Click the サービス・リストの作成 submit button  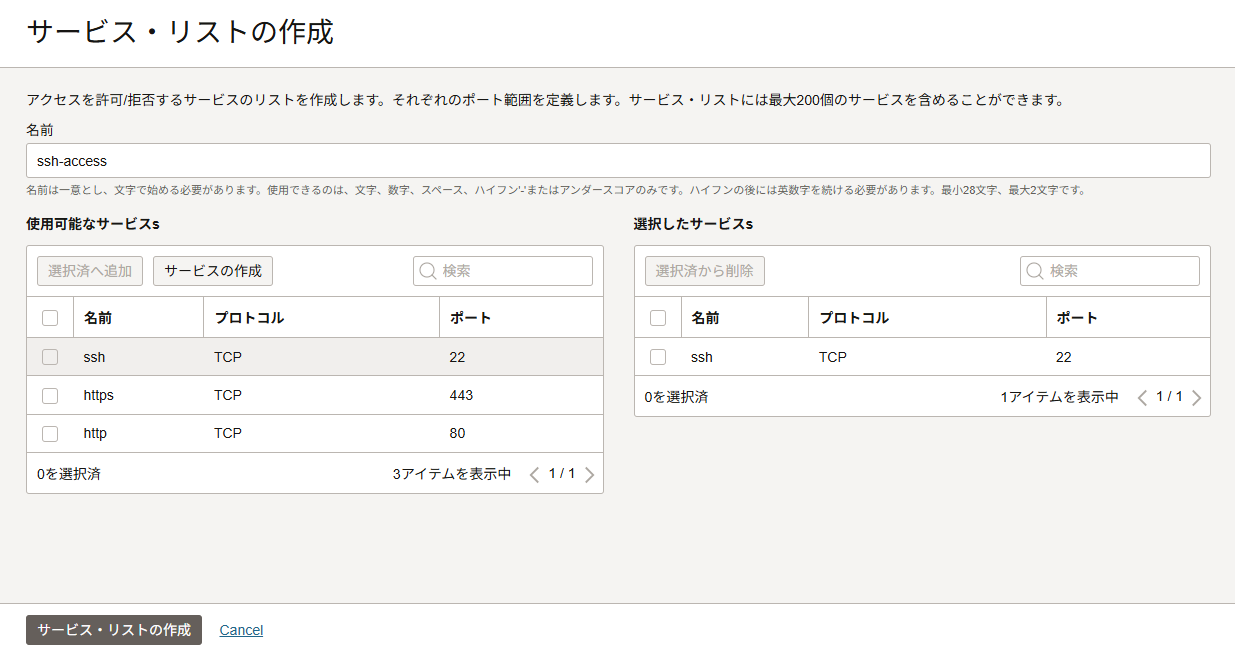pyautogui.click(x=114, y=630)
